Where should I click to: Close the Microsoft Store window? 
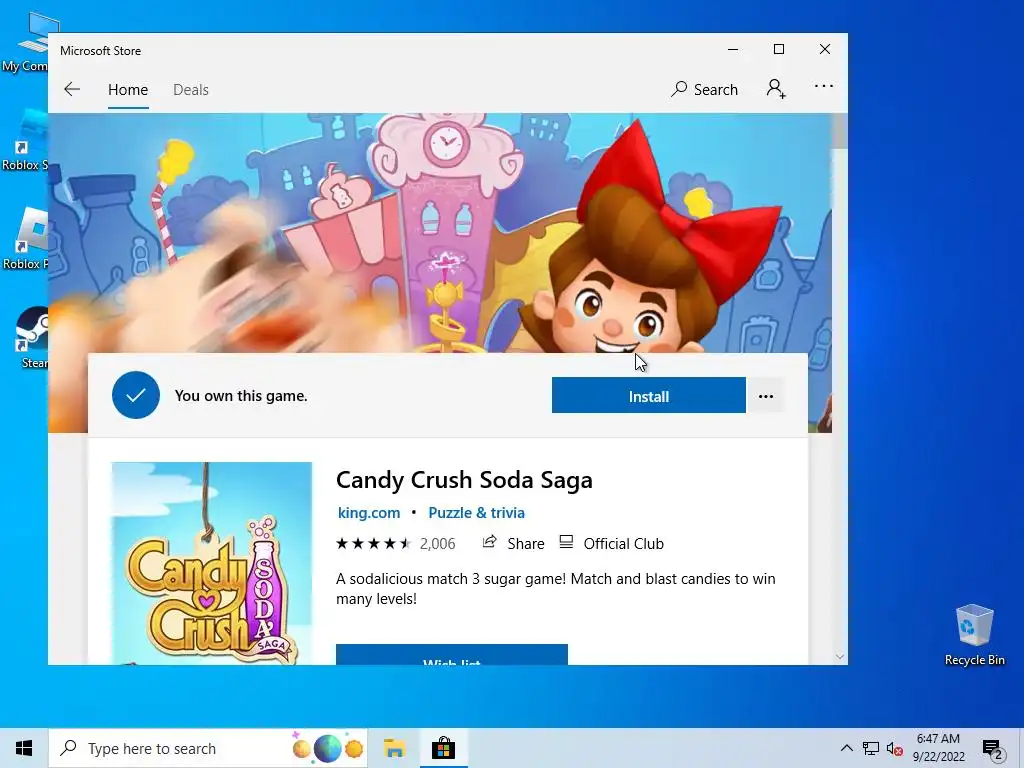[825, 50]
